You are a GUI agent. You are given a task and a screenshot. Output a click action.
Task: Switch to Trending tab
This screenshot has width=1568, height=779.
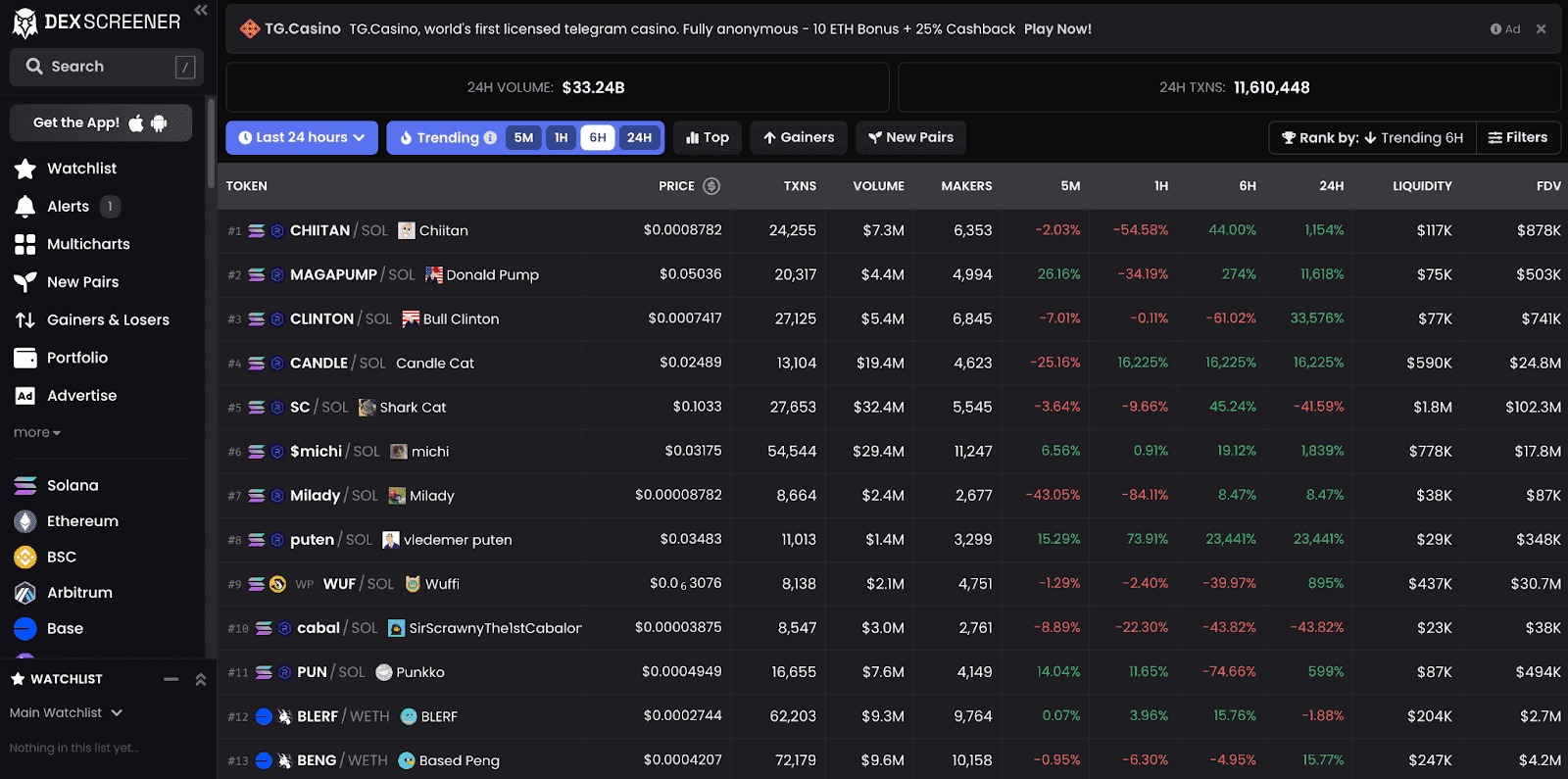click(447, 138)
